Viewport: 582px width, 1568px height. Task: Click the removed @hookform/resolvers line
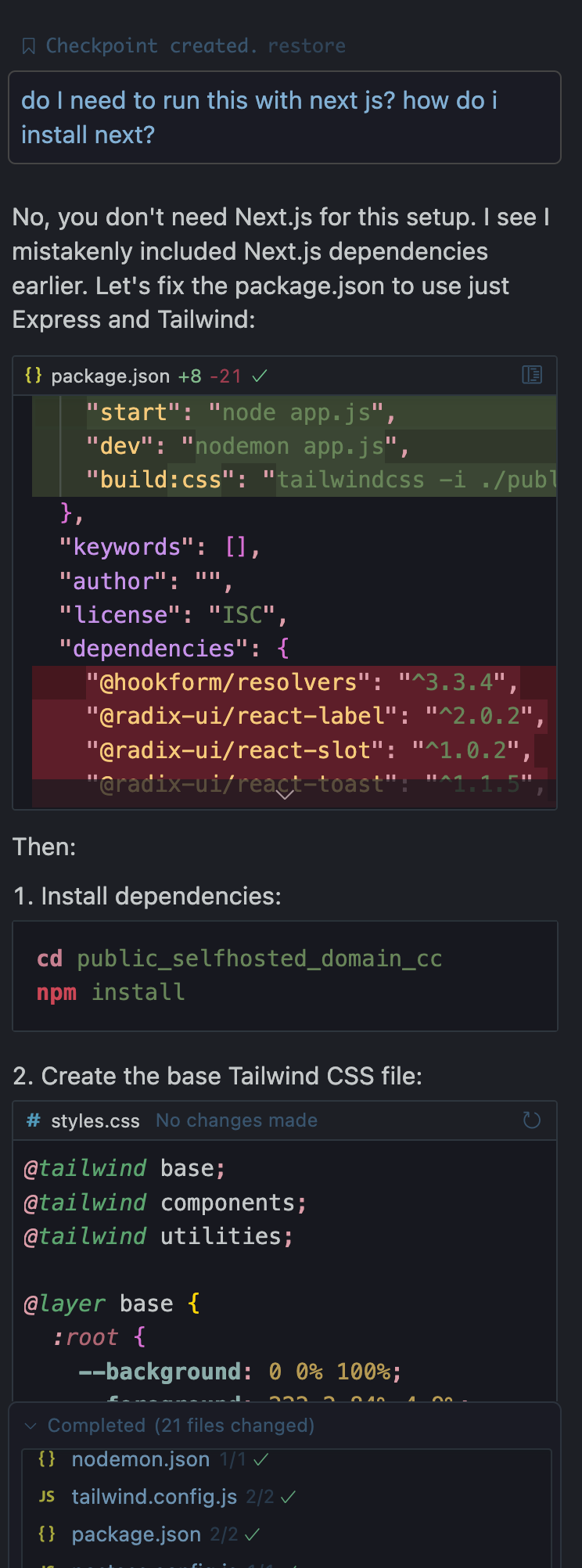click(x=294, y=682)
